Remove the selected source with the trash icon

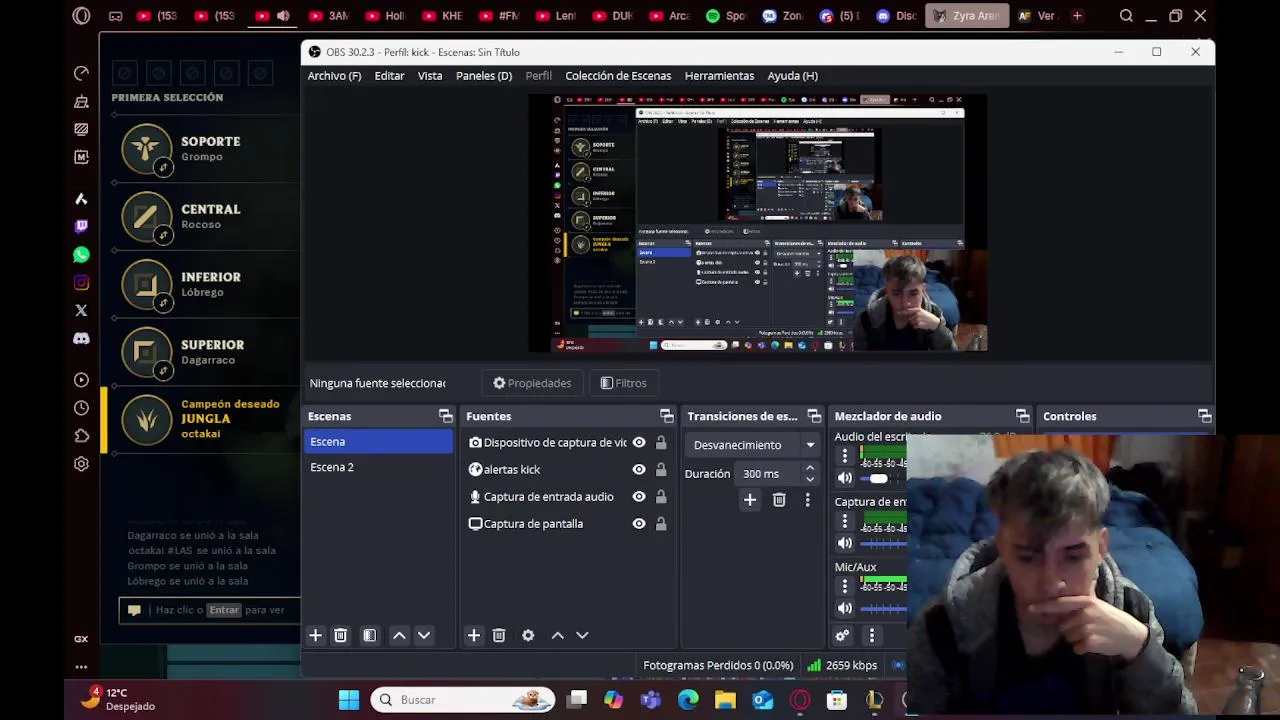(499, 635)
